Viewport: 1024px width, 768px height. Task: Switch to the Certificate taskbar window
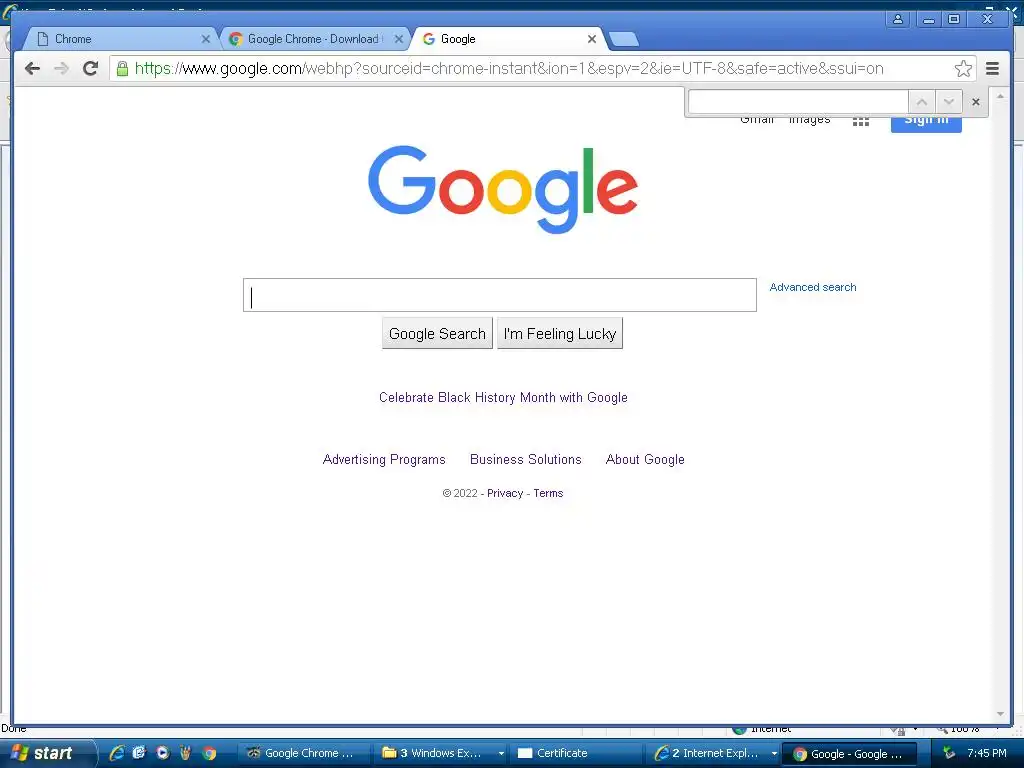pyautogui.click(x=576, y=754)
